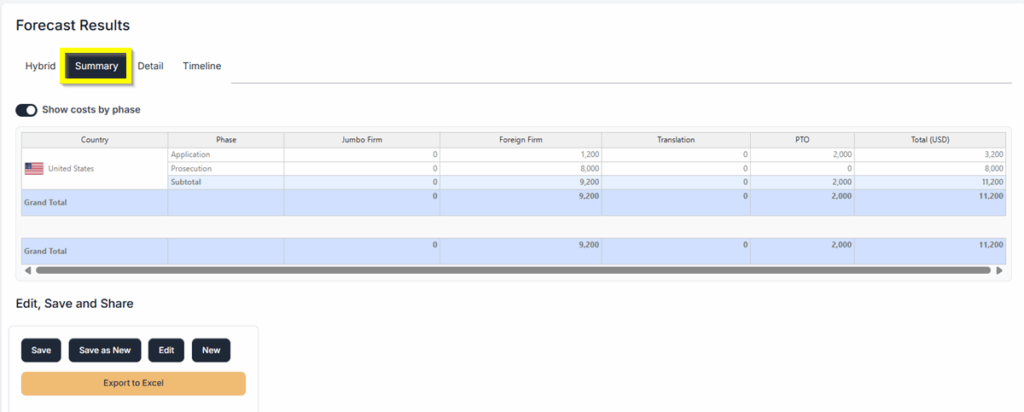Switch to the Hybrid tab

(40, 66)
